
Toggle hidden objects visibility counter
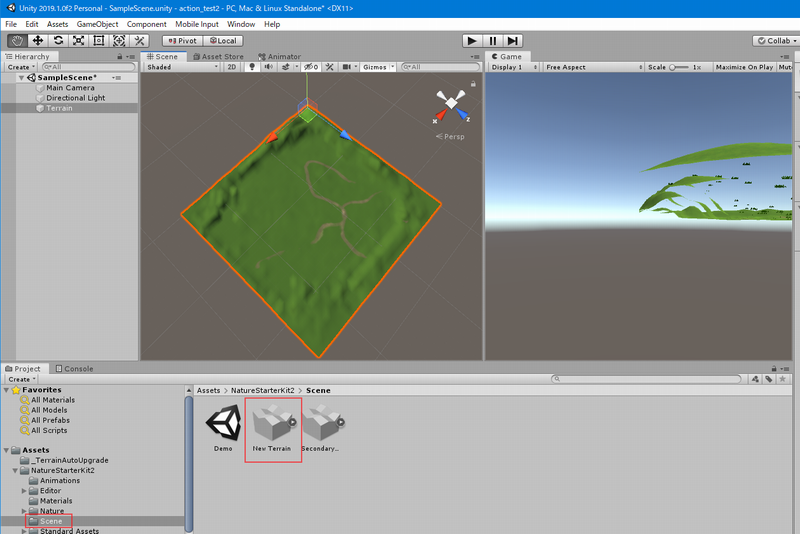coord(311,67)
